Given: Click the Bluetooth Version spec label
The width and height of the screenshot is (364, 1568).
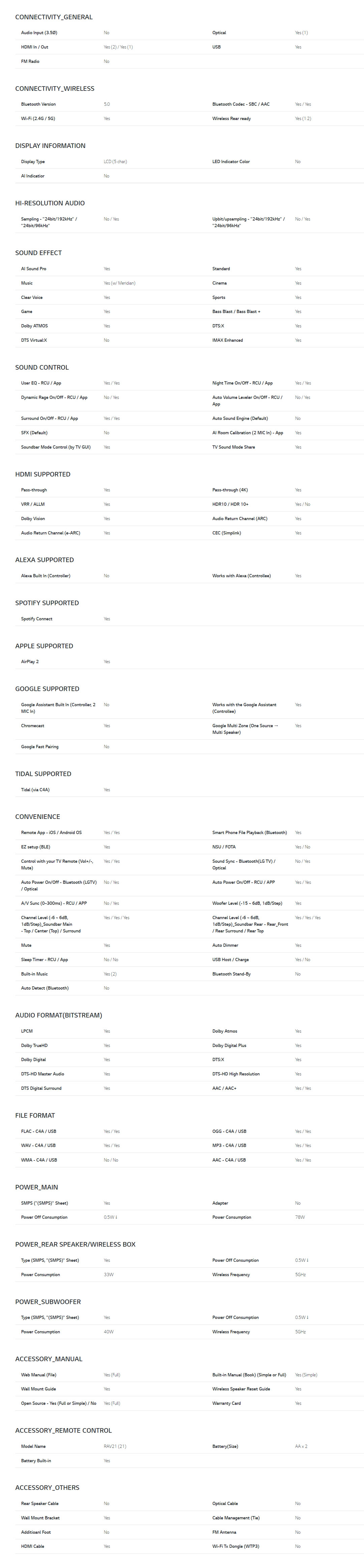Looking at the screenshot, I should point(38,104).
